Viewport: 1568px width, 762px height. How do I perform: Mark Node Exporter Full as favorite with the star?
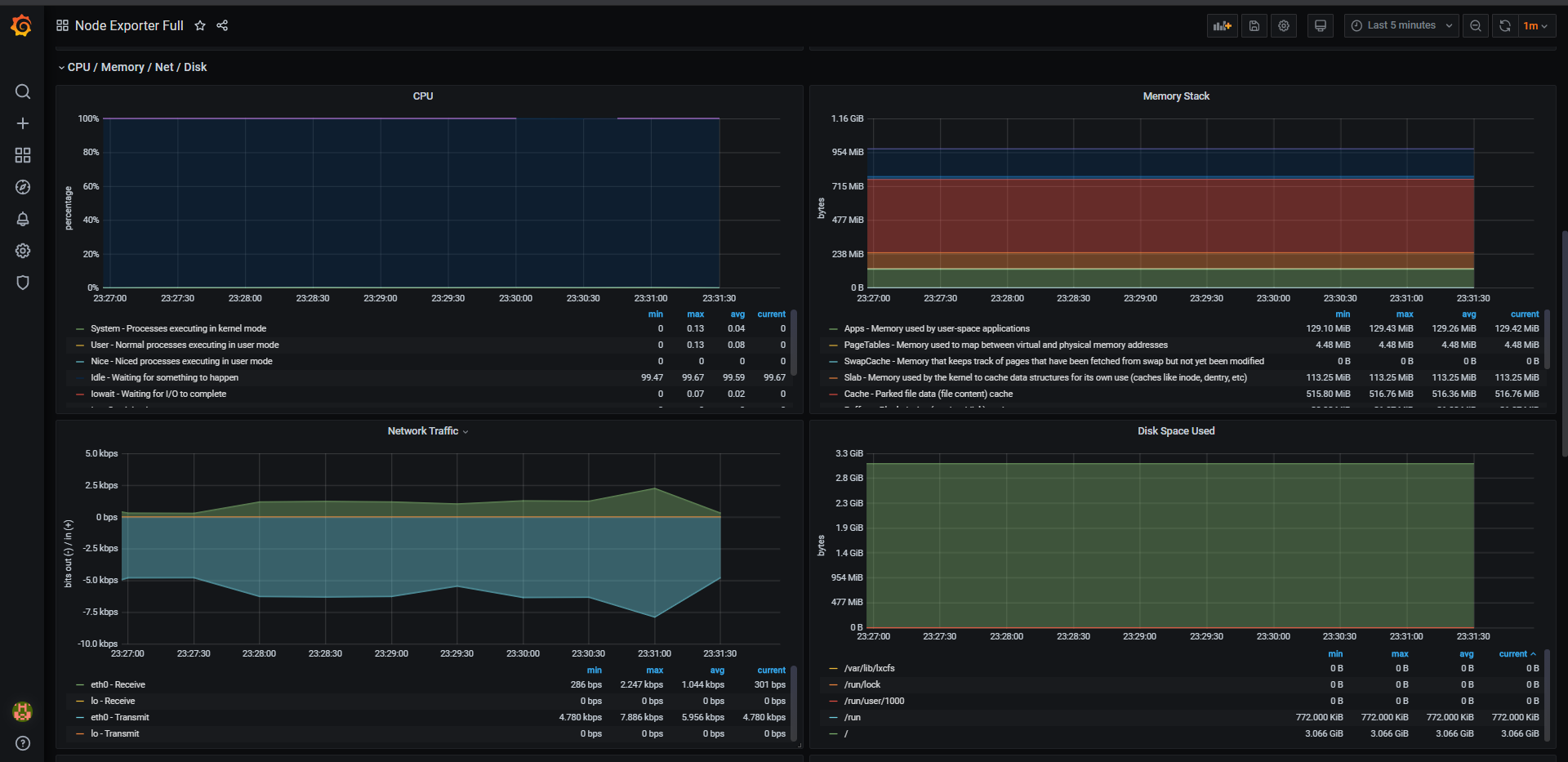point(200,25)
